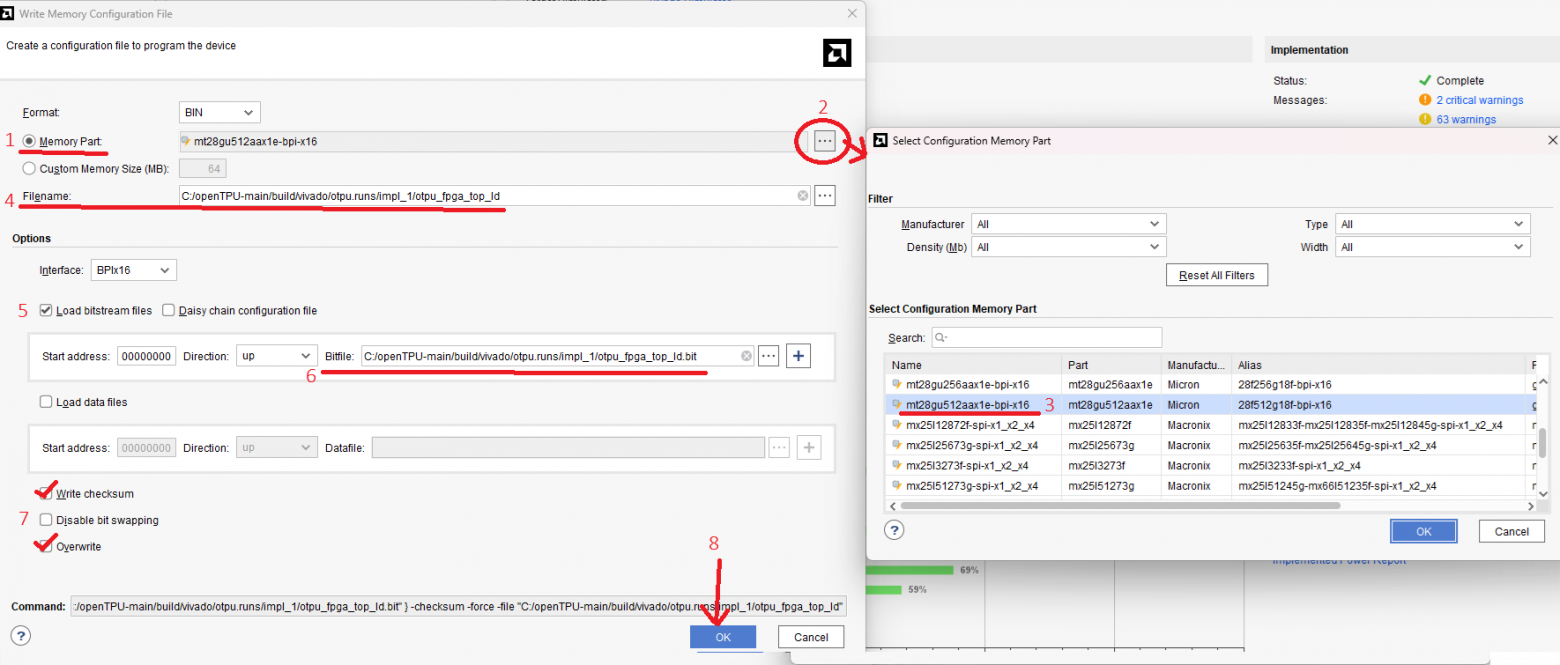Click the green Complete status checkmark
The height and width of the screenshot is (665, 1560).
1425,80
